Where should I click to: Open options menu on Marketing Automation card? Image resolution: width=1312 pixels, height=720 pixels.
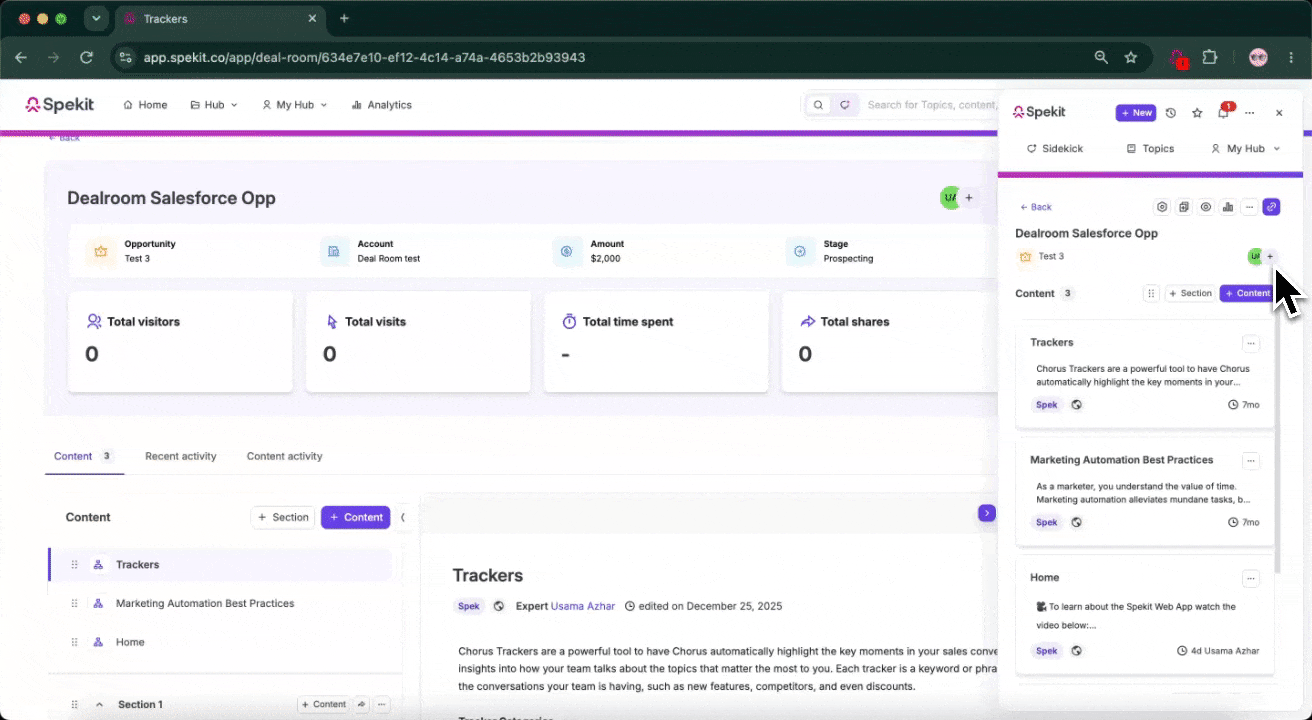click(1251, 461)
